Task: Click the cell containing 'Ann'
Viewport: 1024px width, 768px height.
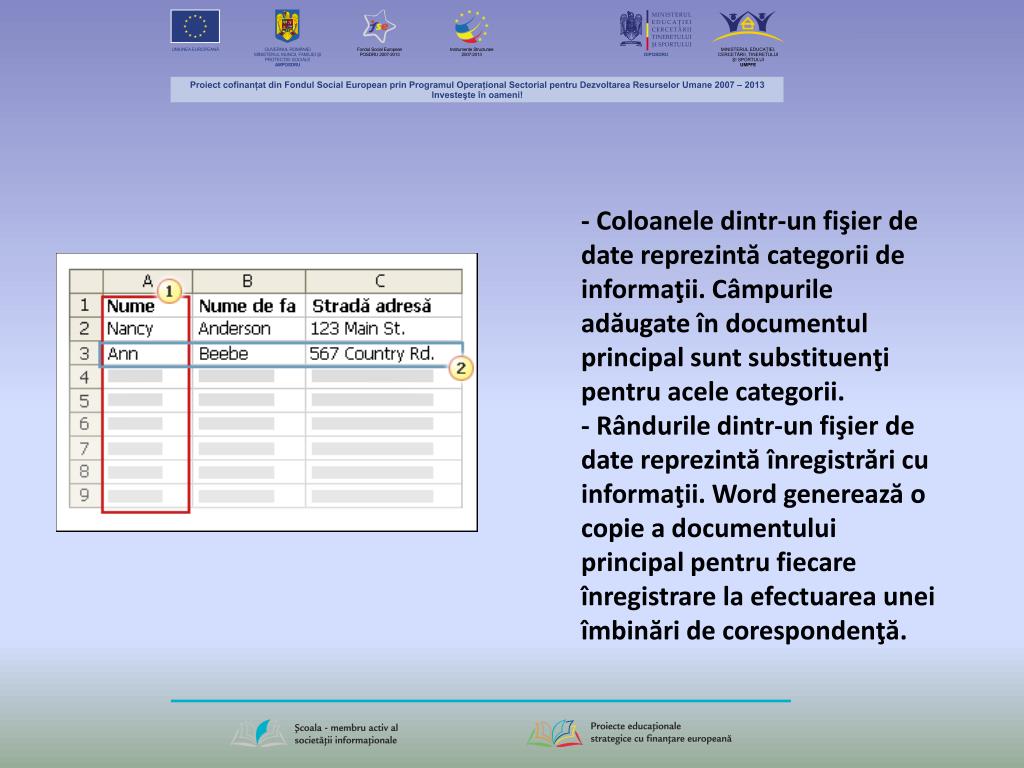Action: (148, 353)
